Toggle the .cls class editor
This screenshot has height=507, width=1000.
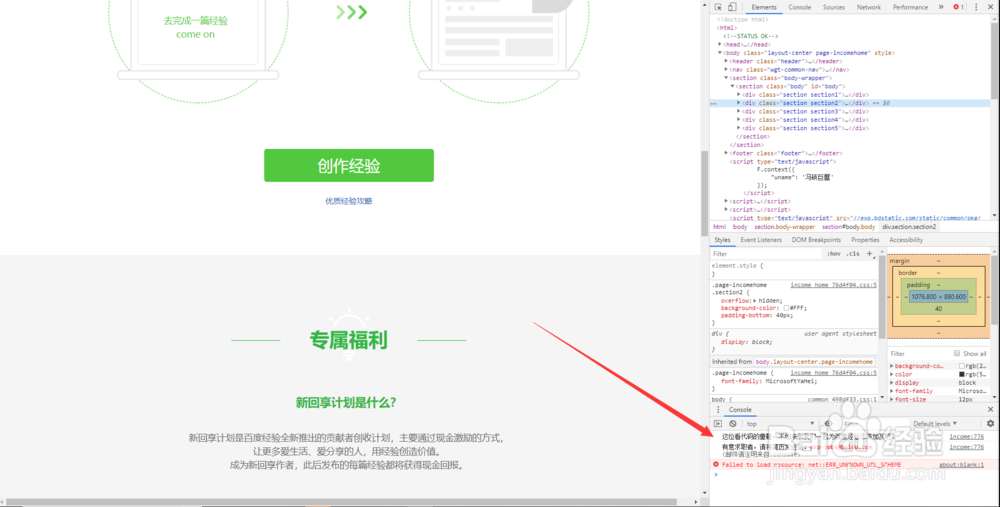(x=853, y=254)
